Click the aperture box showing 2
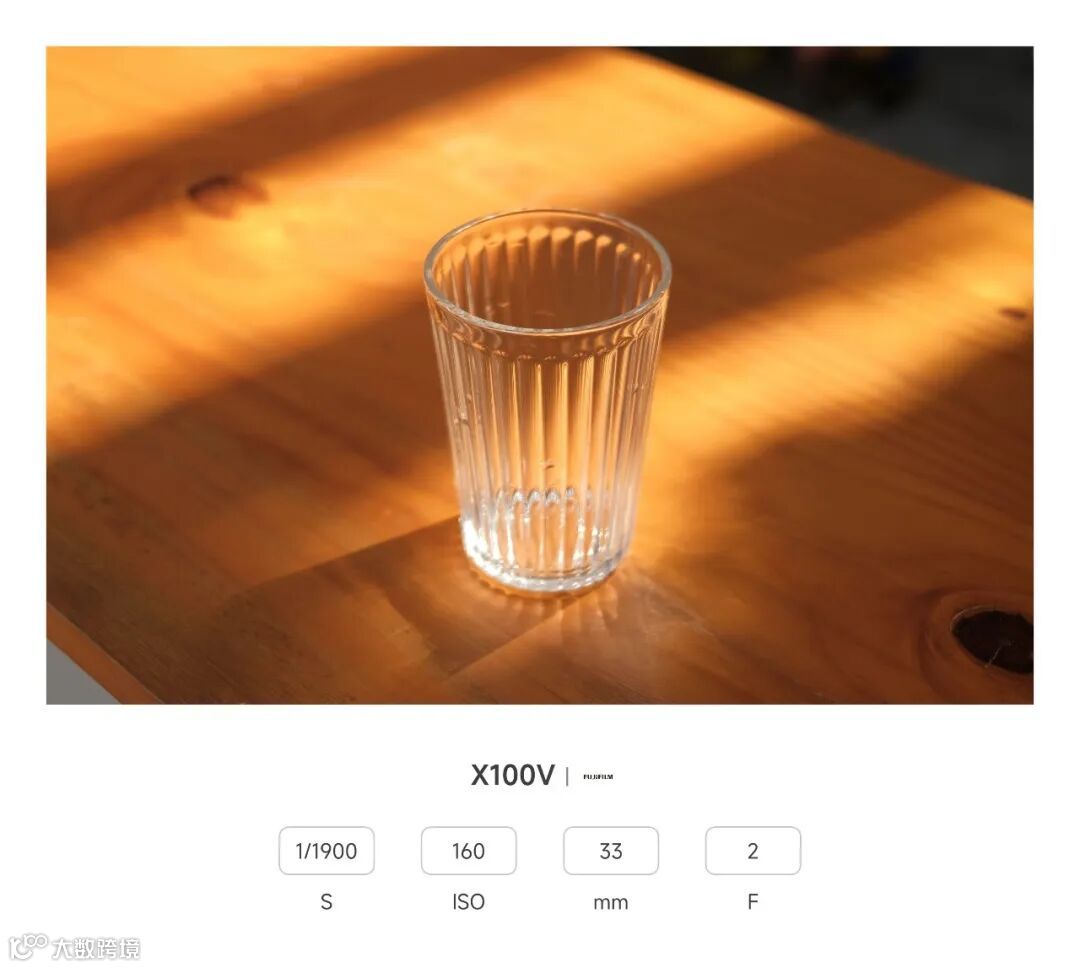The width and height of the screenshot is (1080, 968). tap(753, 851)
